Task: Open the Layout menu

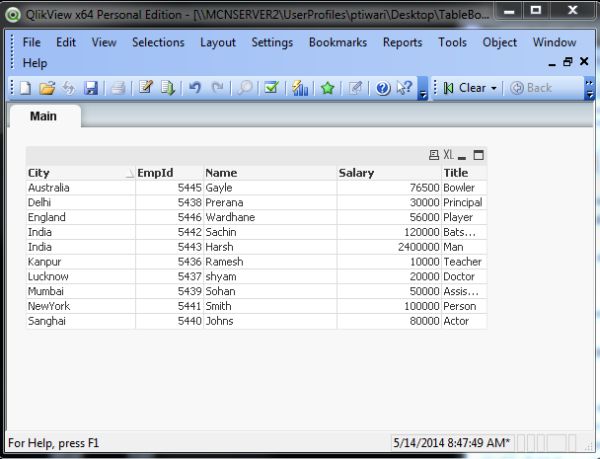Action: click(x=218, y=42)
